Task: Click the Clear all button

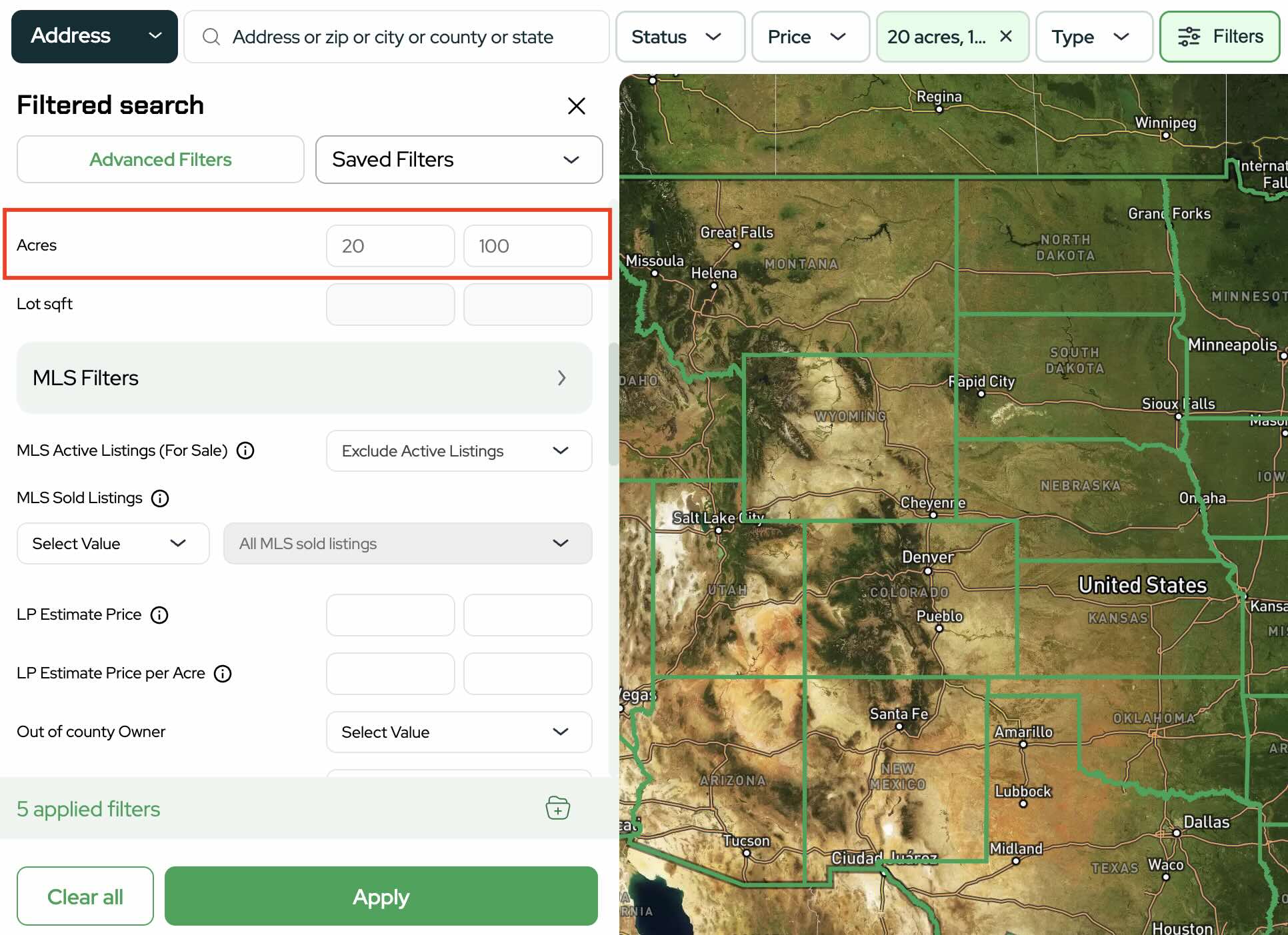Action: (85, 896)
